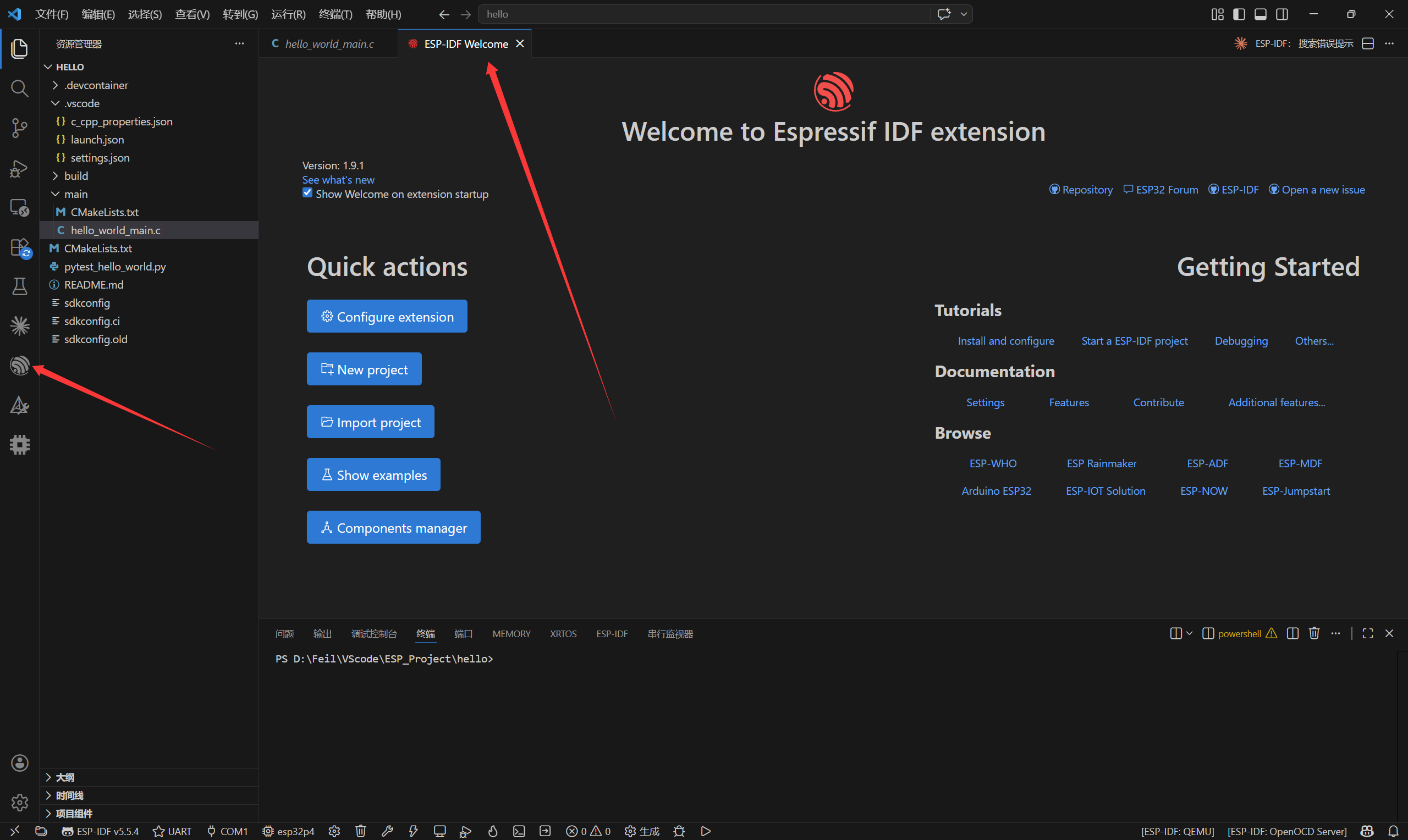Image resolution: width=1408 pixels, height=840 pixels.
Task: Switch to the 串行监视器 panel tab
Action: coord(670,633)
